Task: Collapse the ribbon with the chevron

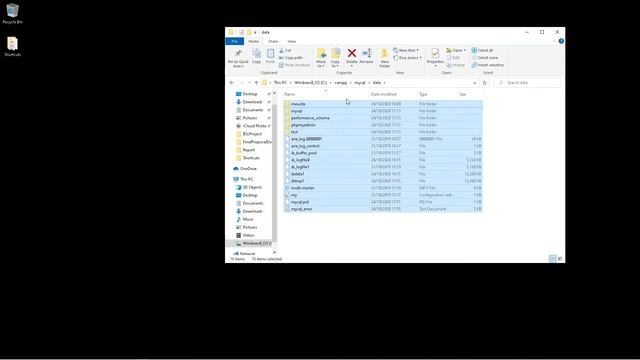Action: [x=554, y=41]
